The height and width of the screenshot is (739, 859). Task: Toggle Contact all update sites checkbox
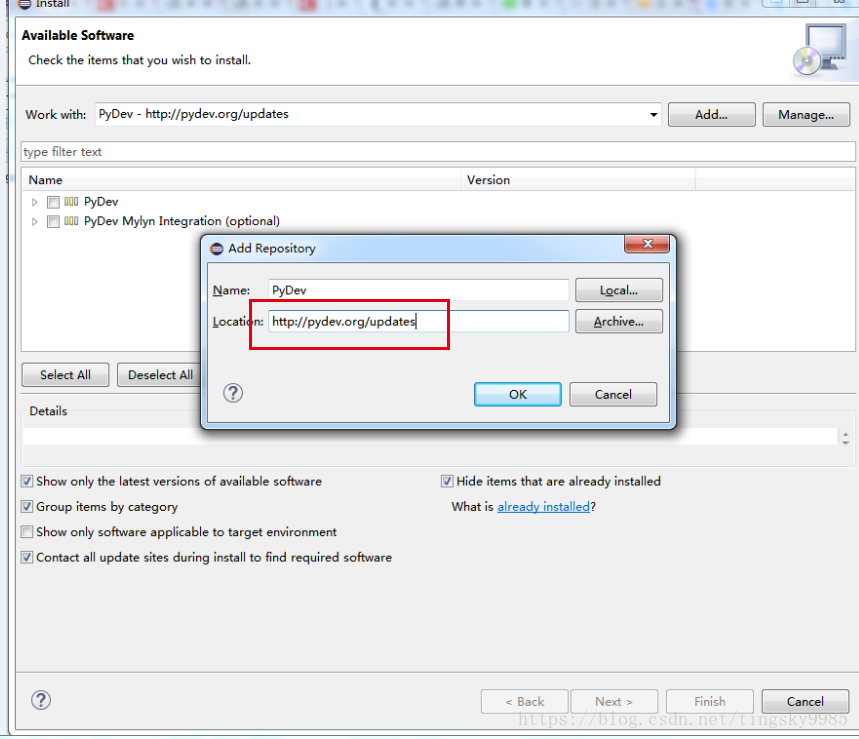tap(27, 557)
